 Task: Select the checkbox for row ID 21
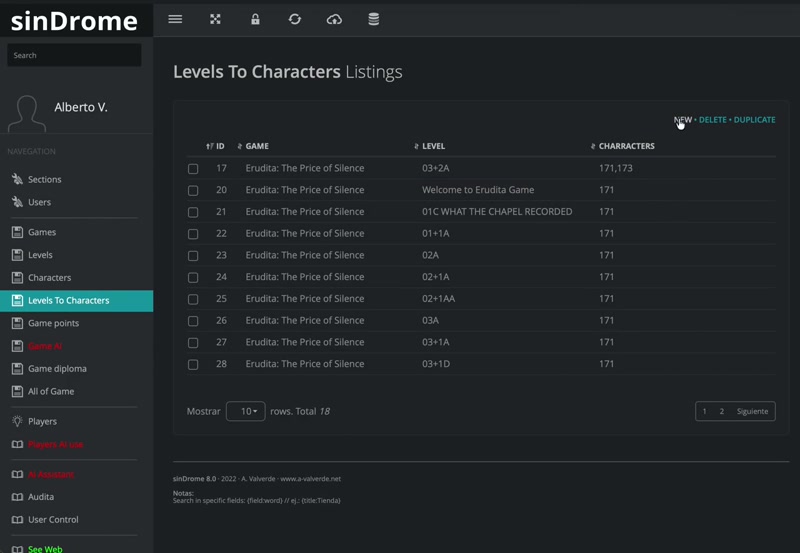(x=193, y=212)
